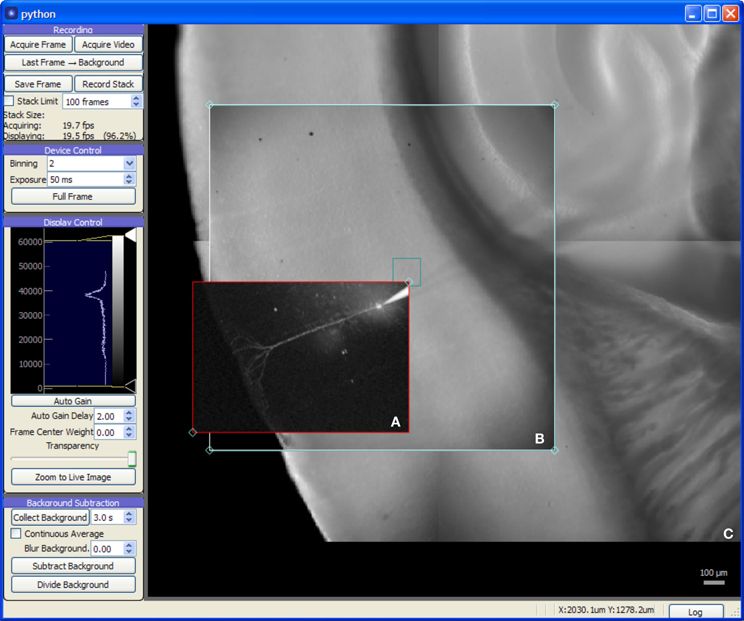
Task: Decrease background collection time with down arrow
Action: 129,521
